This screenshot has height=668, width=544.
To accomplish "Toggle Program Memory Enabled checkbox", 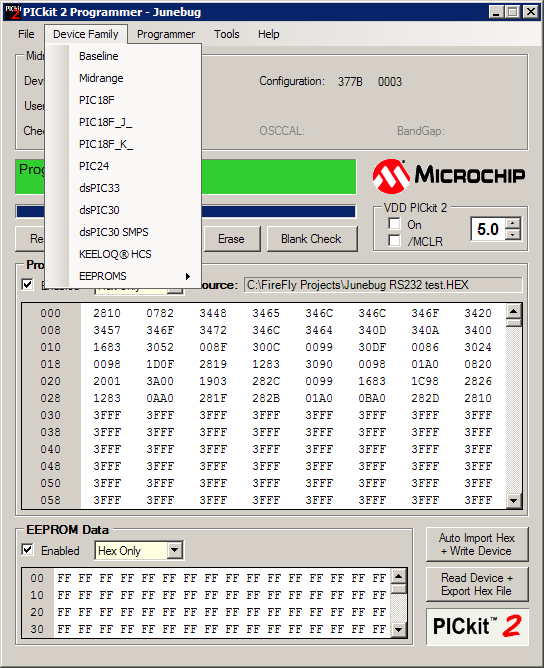I will pos(27,284).
